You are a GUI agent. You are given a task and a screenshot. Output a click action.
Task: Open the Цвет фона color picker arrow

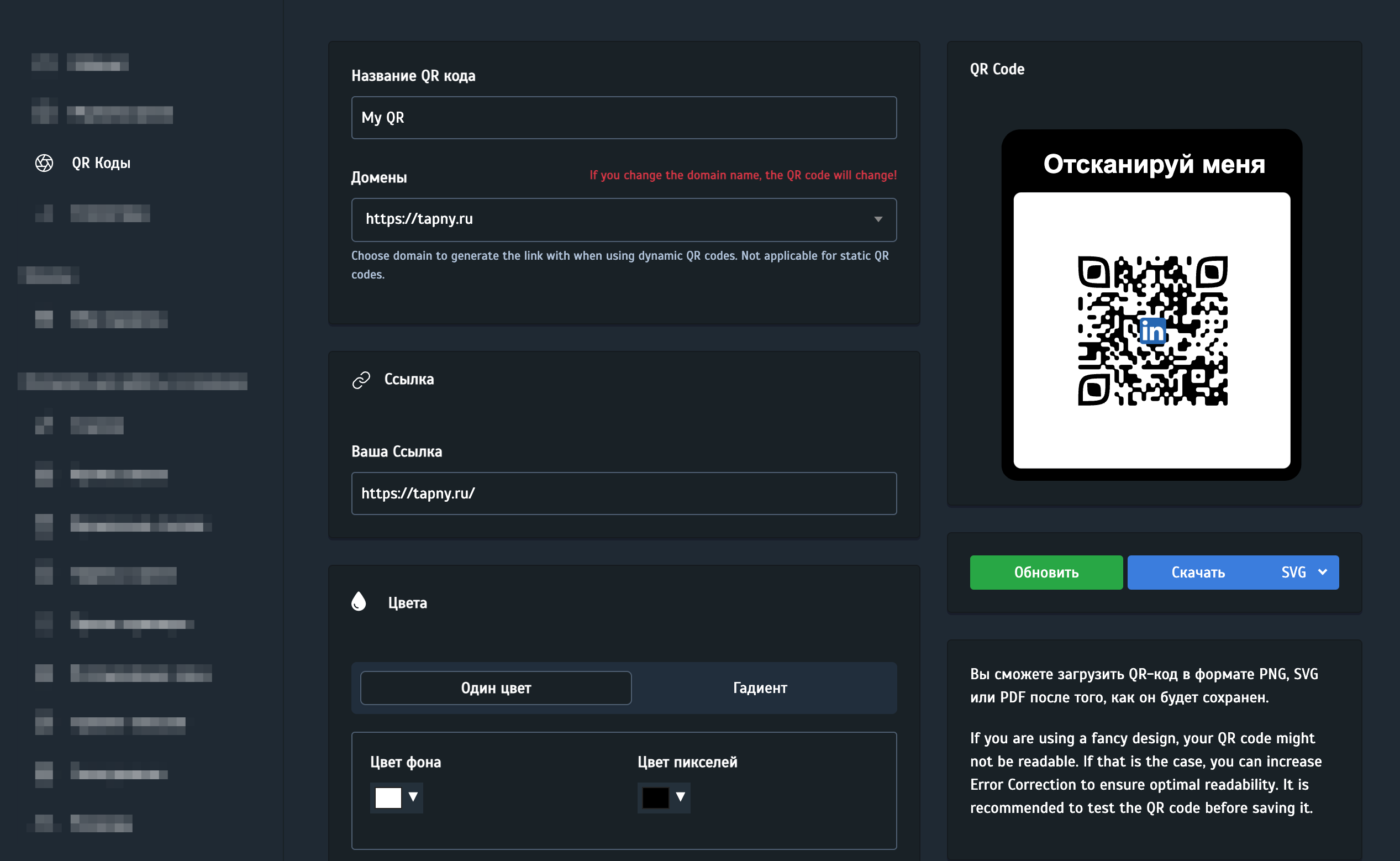(x=413, y=797)
